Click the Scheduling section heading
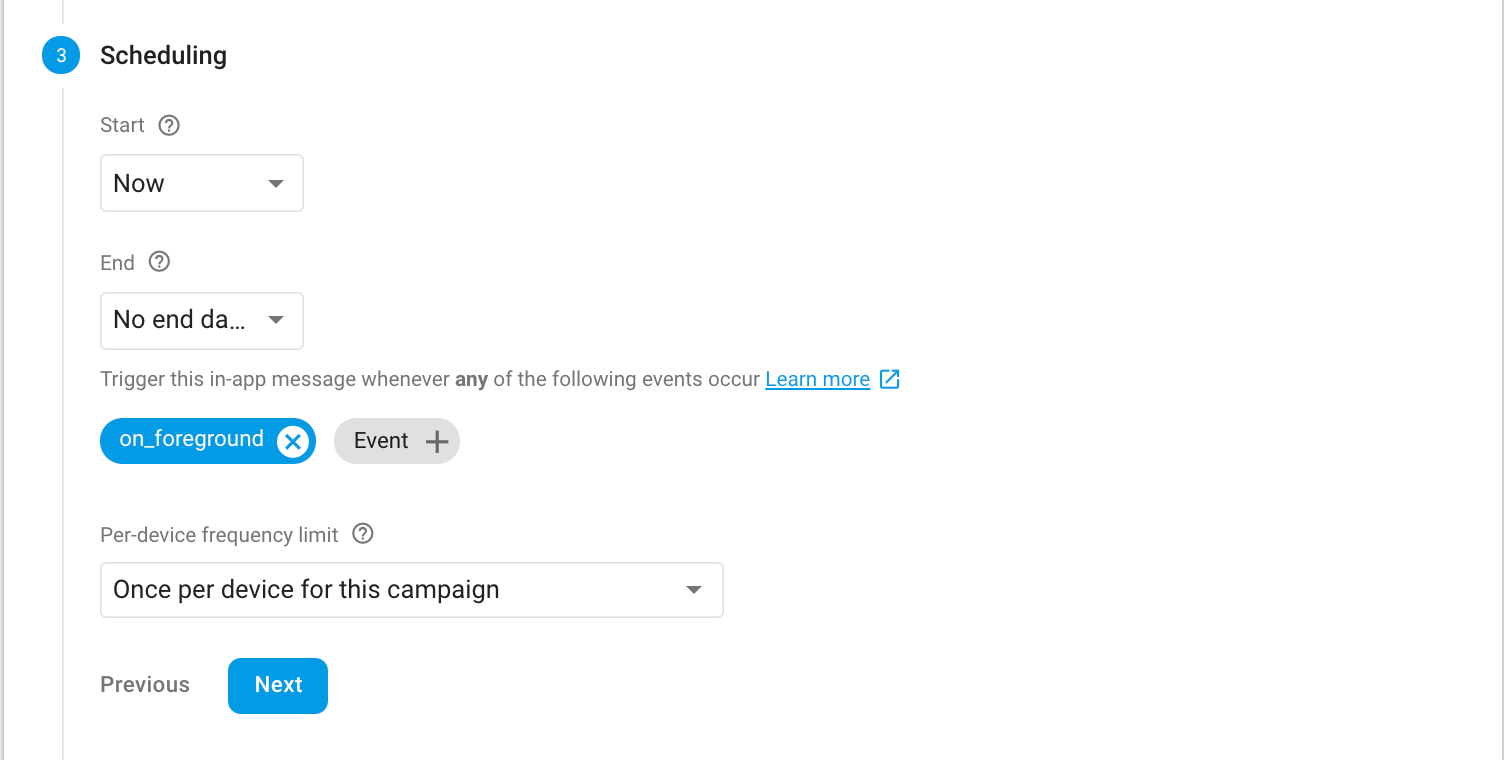The height and width of the screenshot is (760, 1504). point(163,56)
